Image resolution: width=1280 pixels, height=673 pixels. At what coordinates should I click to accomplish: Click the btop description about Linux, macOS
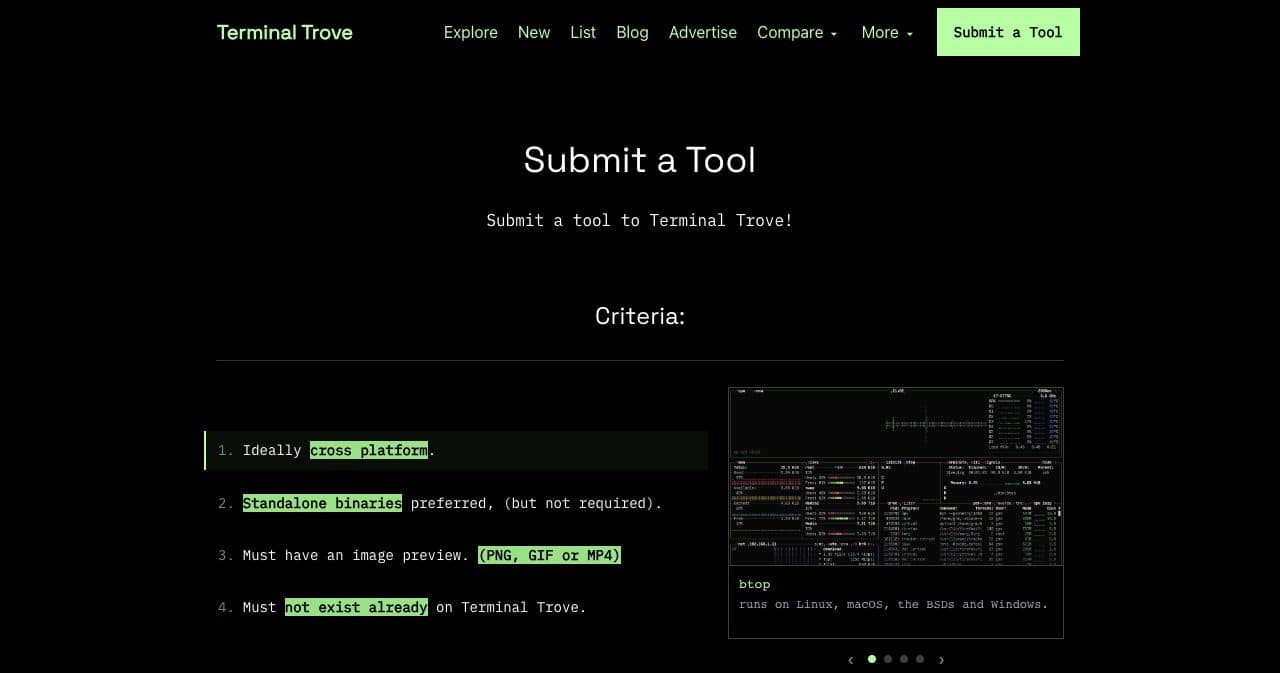point(894,604)
